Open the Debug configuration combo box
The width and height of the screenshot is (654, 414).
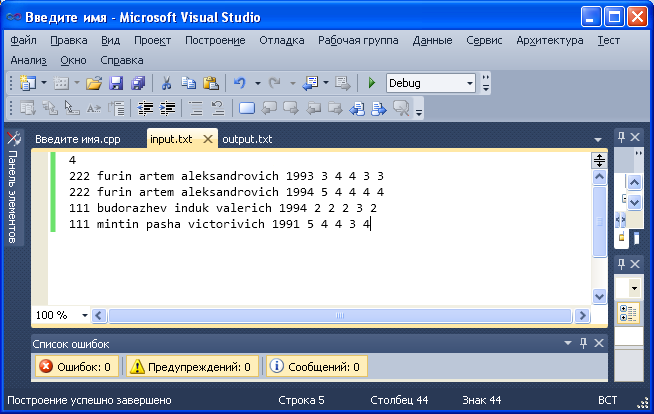tap(431, 83)
